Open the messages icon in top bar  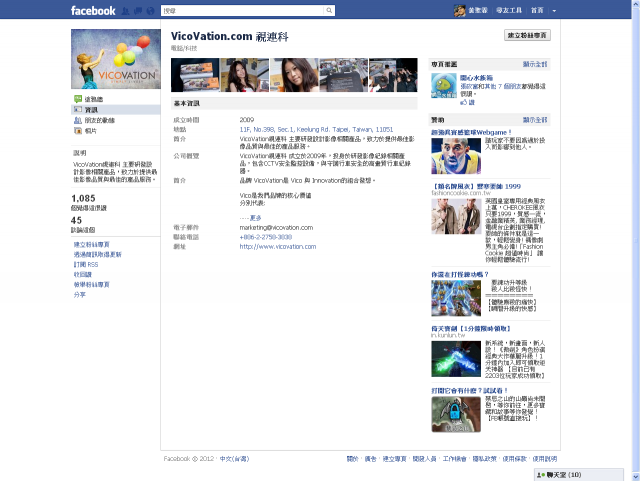138,11
